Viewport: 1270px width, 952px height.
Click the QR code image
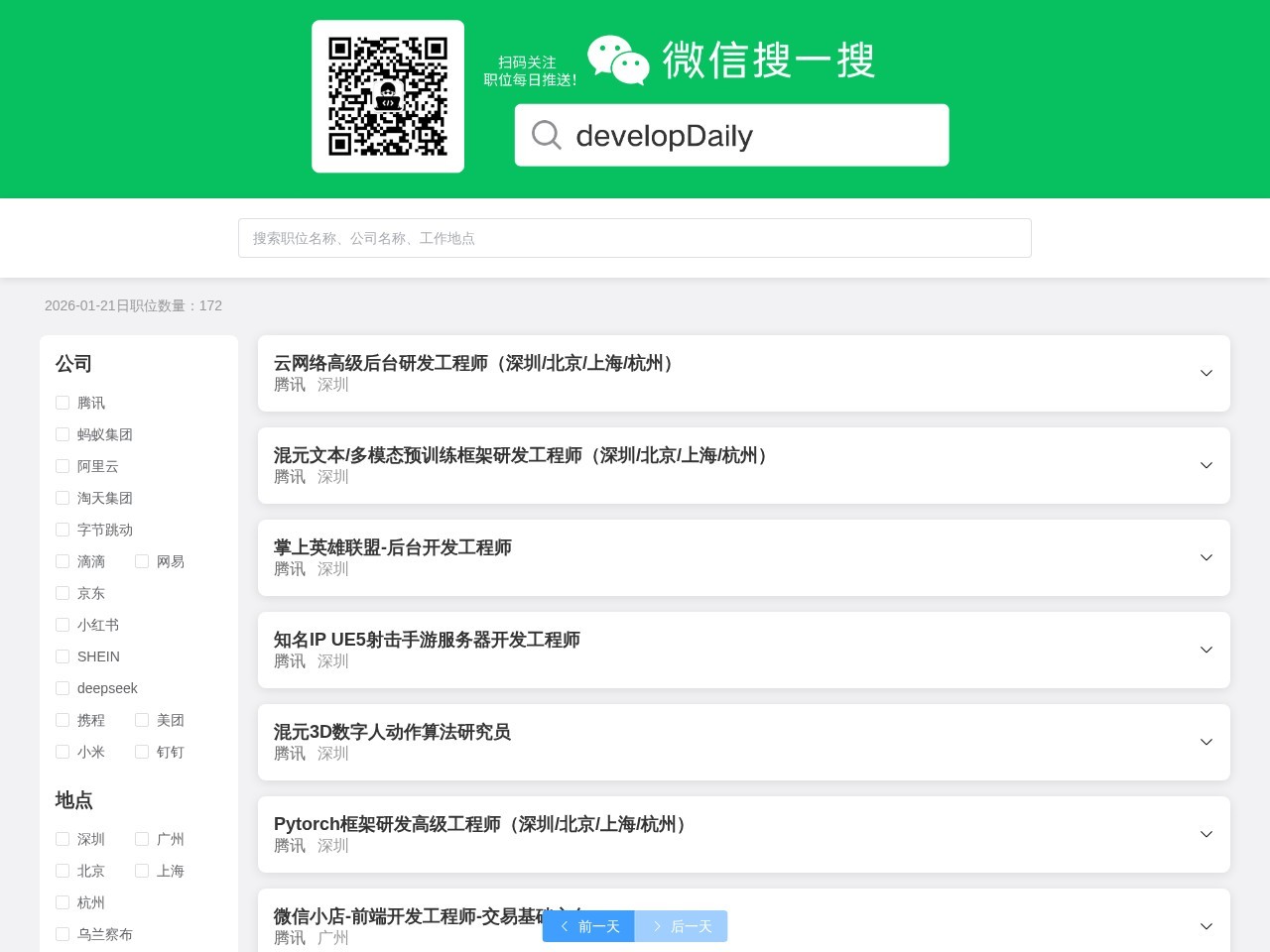click(x=388, y=96)
